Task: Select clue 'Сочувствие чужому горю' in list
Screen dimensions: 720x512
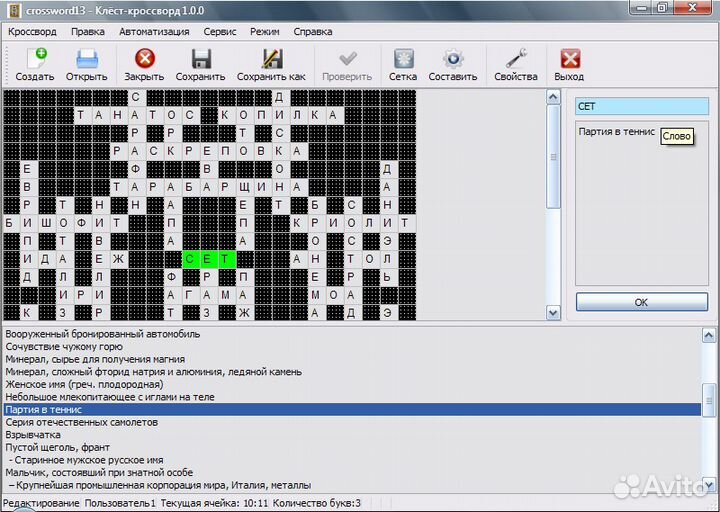Action: [64, 346]
